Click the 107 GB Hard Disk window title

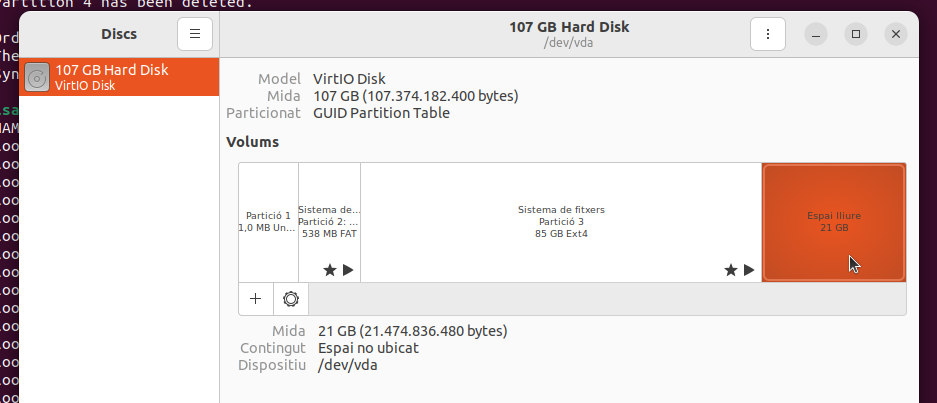tap(569, 27)
